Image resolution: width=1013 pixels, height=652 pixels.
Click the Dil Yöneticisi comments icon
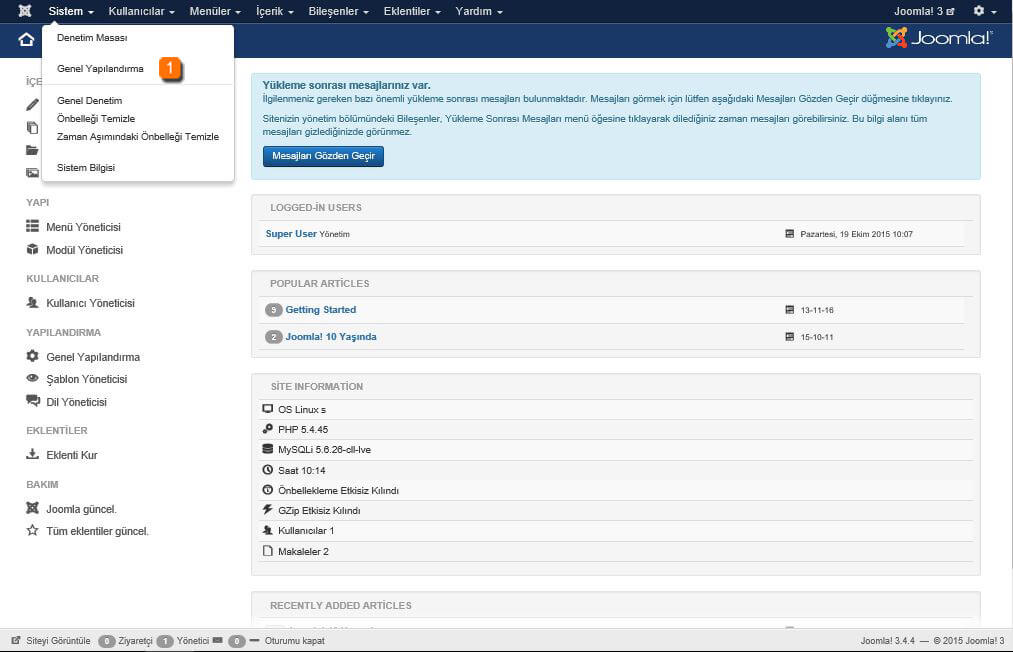pos(32,402)
